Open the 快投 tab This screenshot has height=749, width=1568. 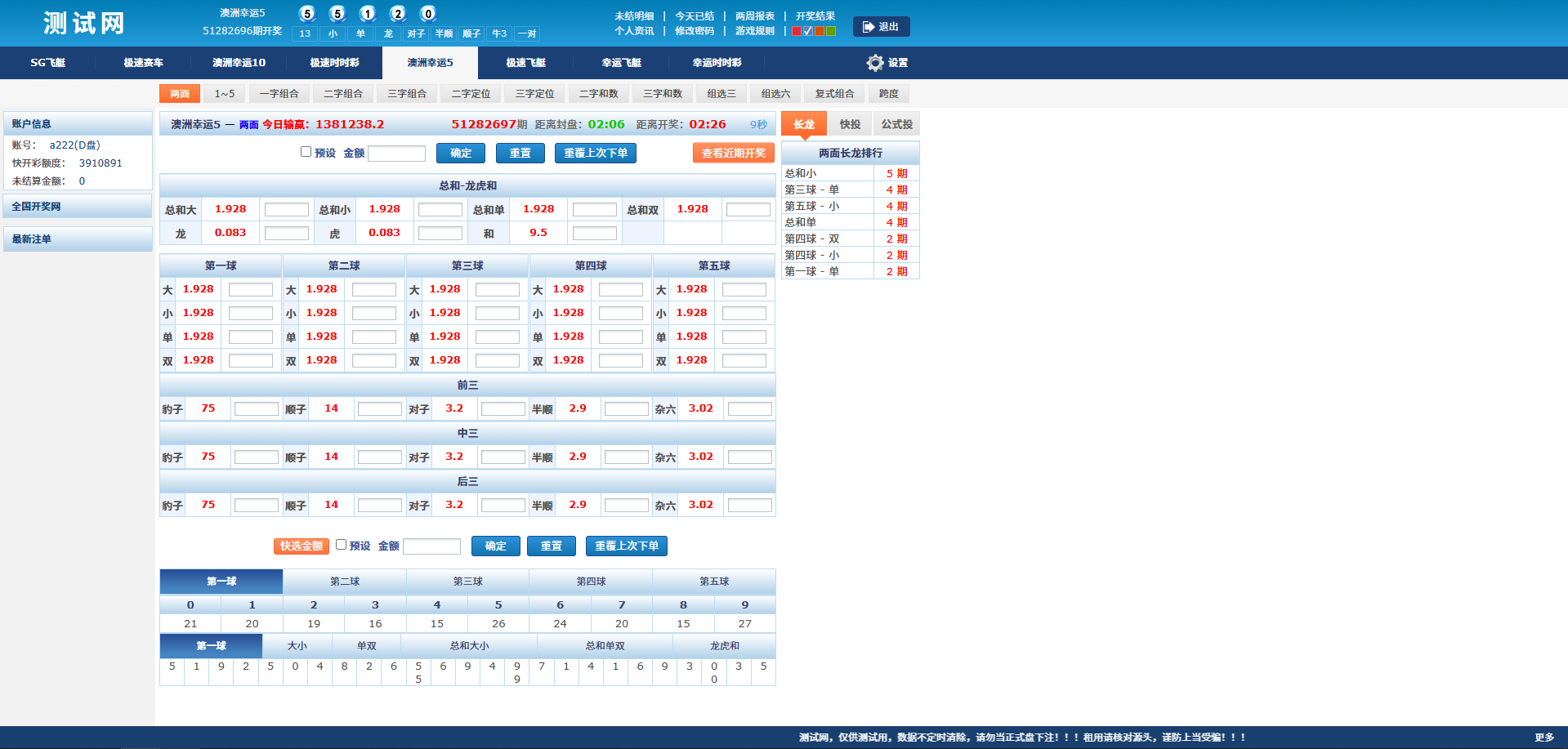(x=850, y=124)
